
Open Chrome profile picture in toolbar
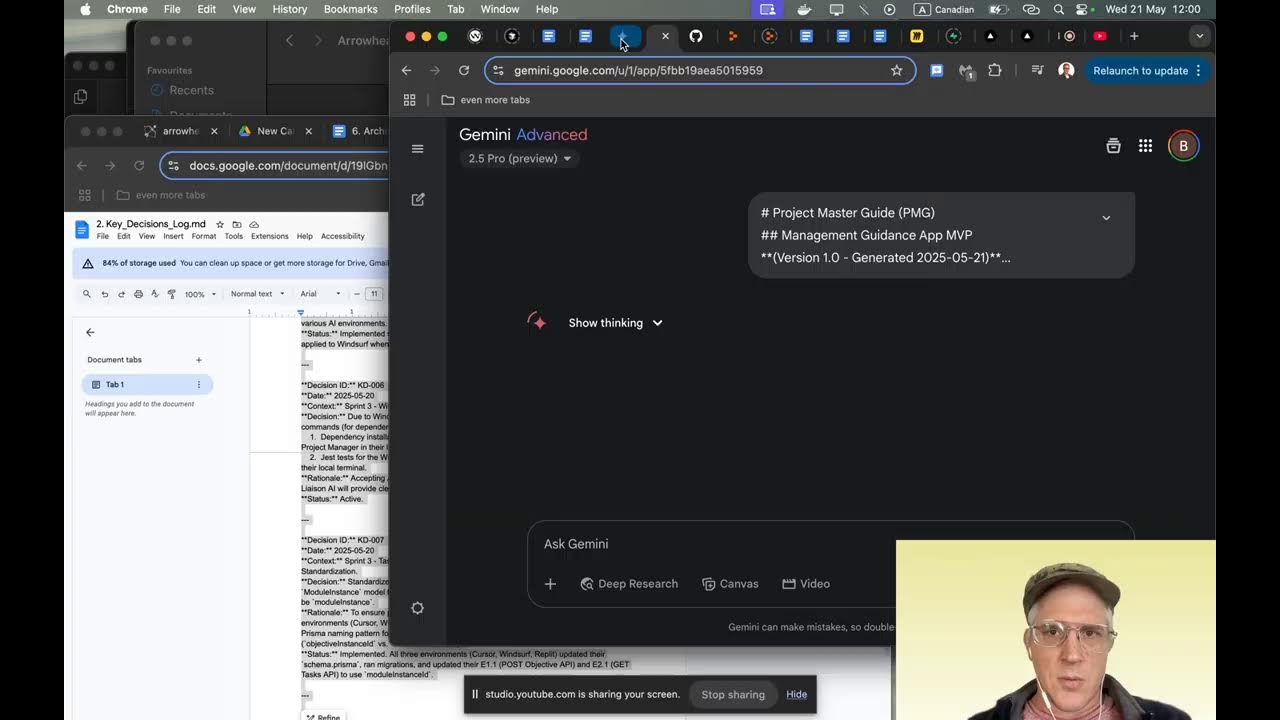pos(1066,71)
